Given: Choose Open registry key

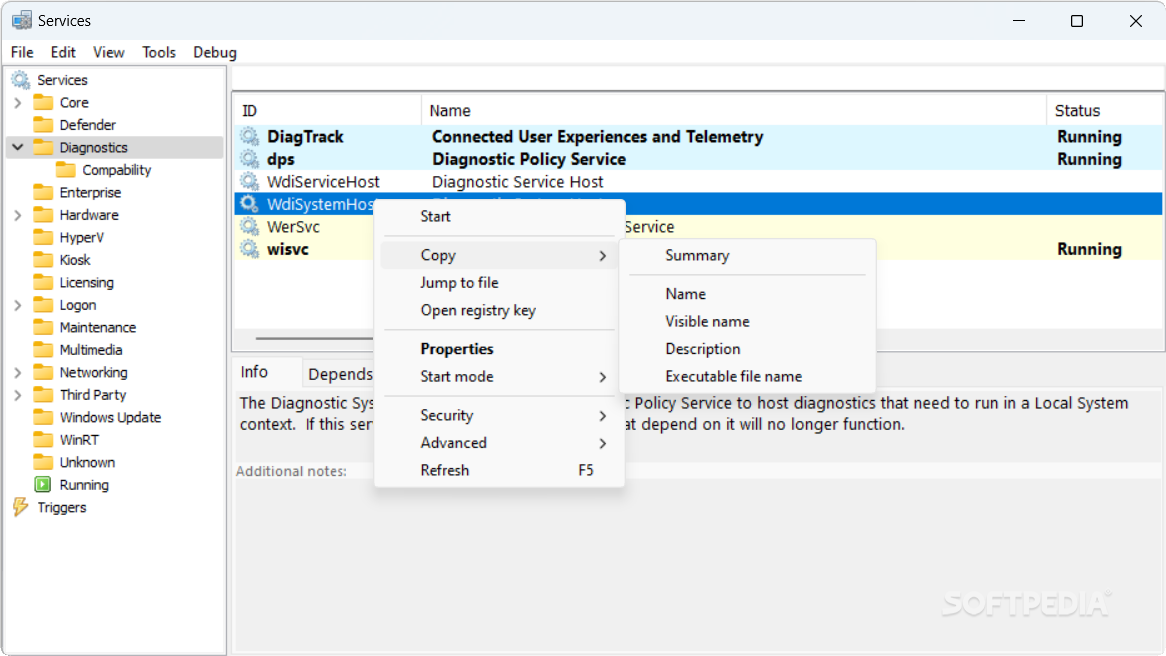Looking at the screenshot, I should pyautogui.click(x=499, y=310).
